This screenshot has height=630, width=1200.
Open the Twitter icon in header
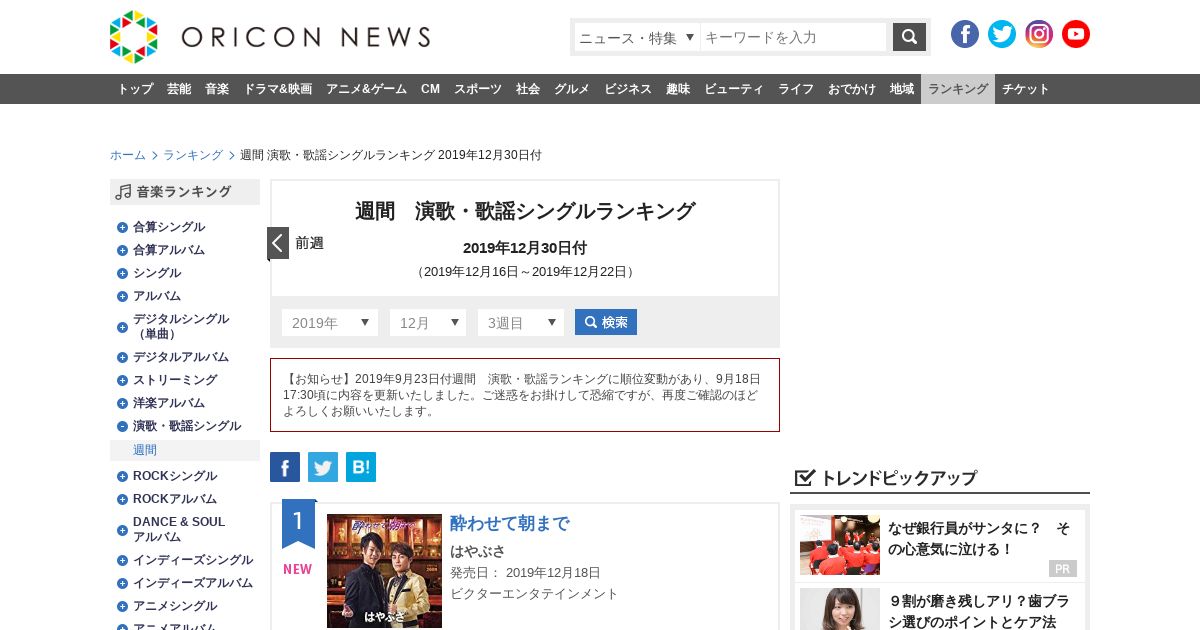click(1002, 34)
